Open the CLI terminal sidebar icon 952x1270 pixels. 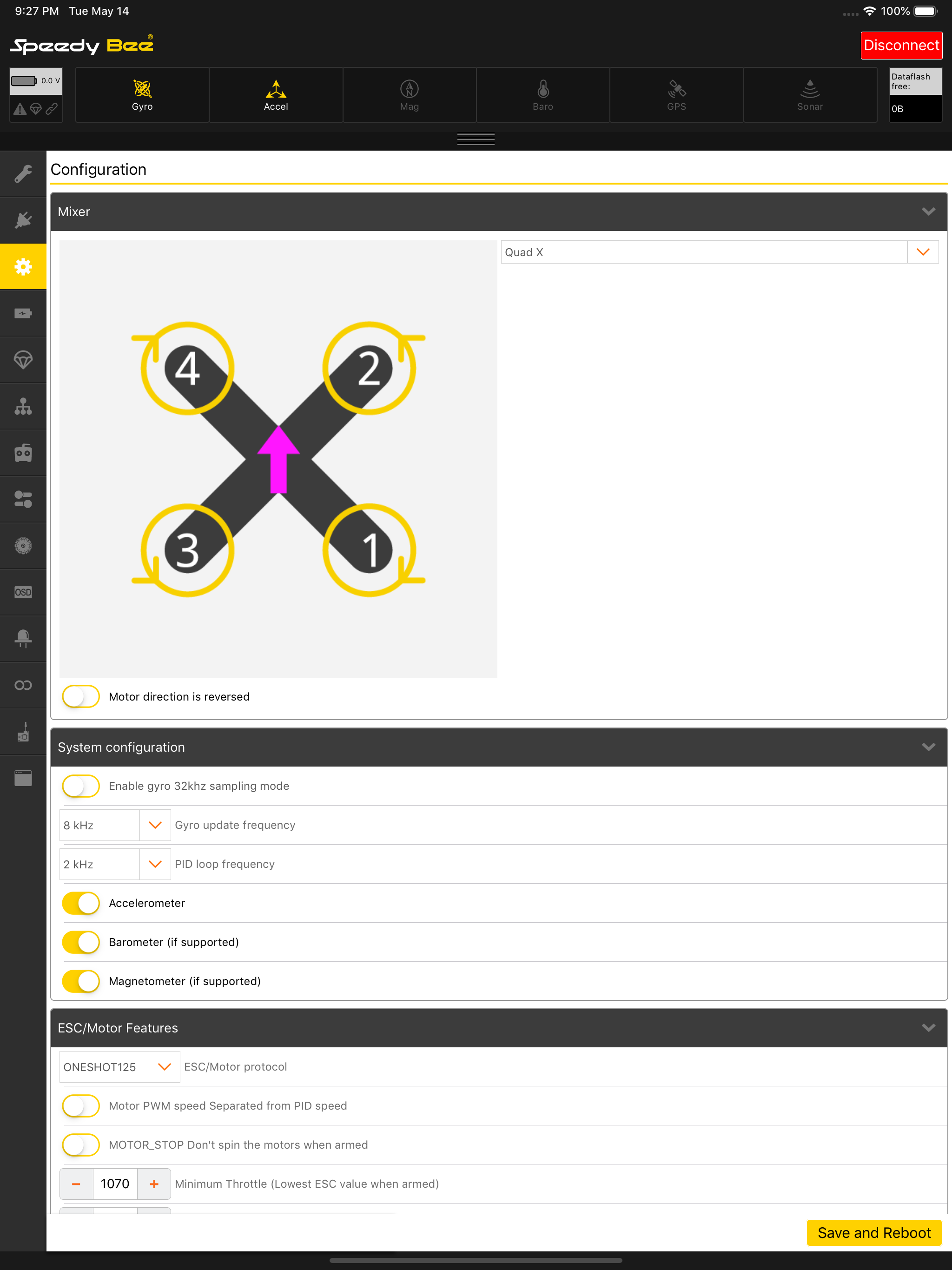[x=23, y=779]
